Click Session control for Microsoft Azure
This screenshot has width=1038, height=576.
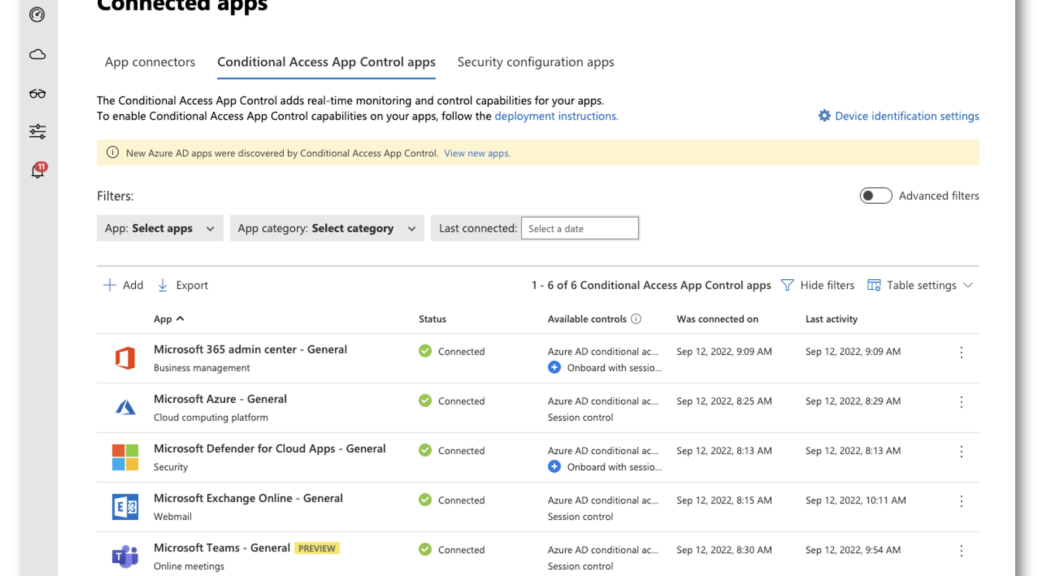(x=580, y=418)
